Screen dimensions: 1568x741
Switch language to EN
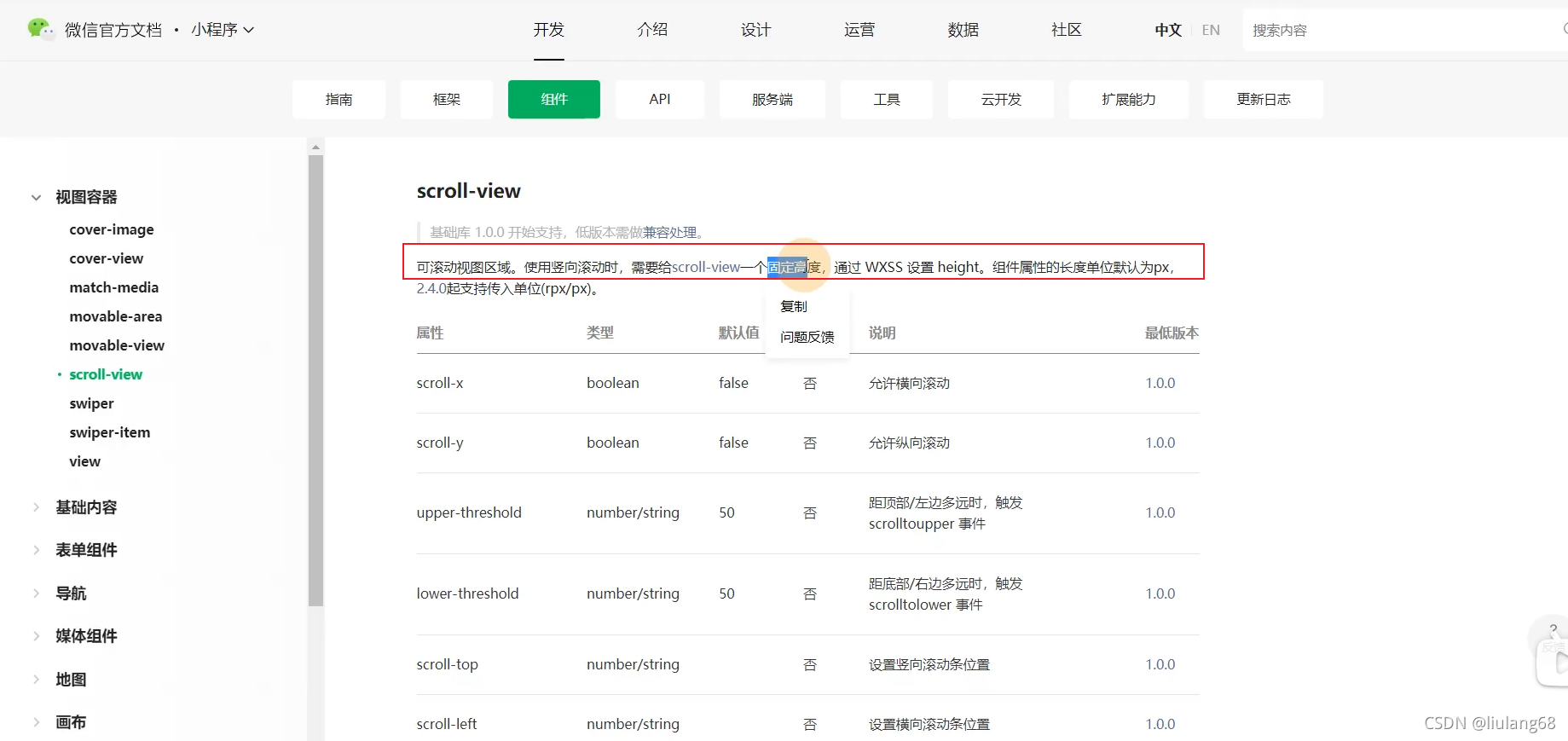[1211, 30]
